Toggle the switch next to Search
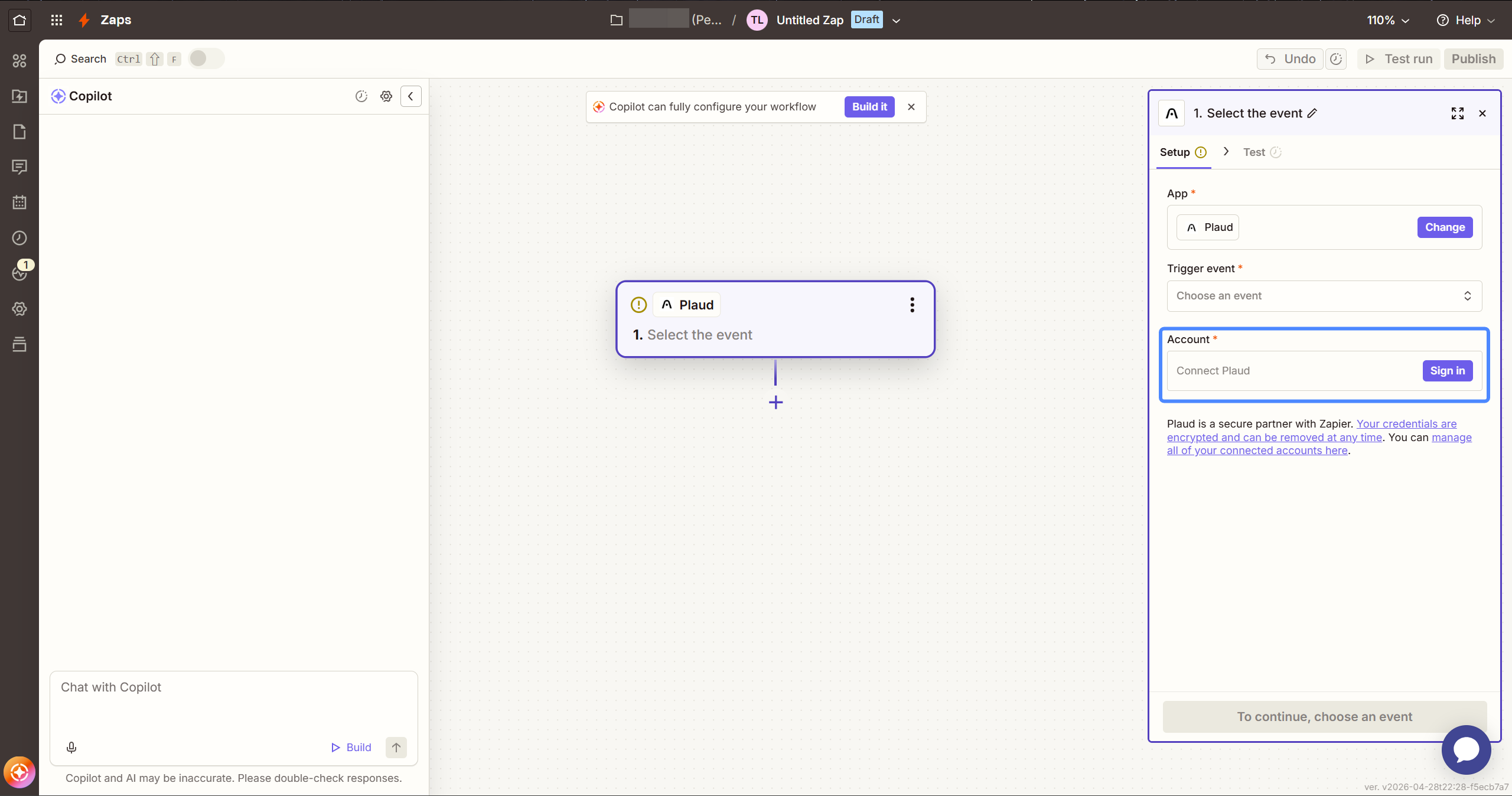This screenshot has width=1512, height=796. pos(206,58)
